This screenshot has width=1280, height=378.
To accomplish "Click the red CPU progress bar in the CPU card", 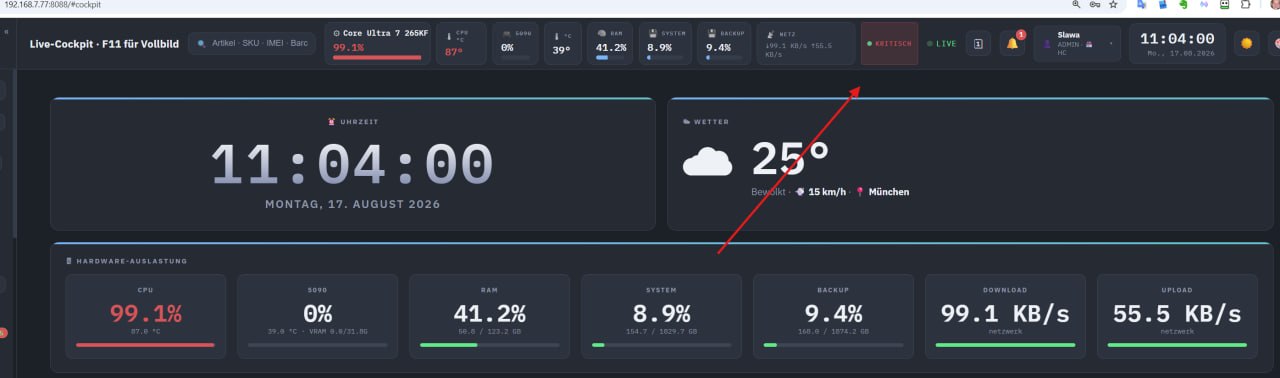I will pos(146,345).
